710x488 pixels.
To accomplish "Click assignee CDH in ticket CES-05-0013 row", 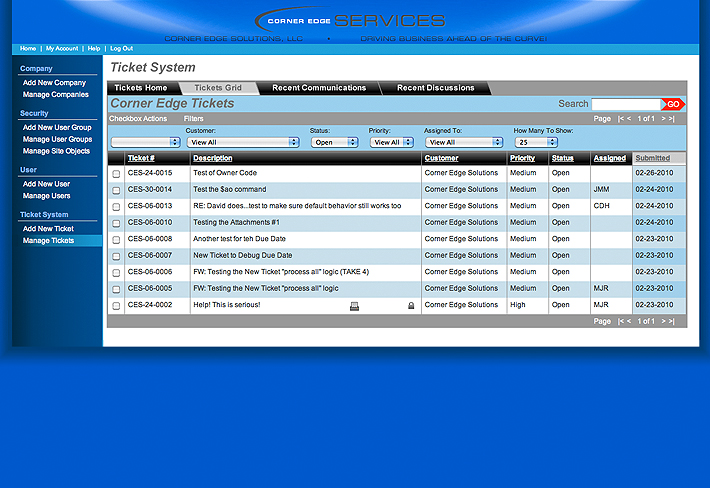I will 601,206.
